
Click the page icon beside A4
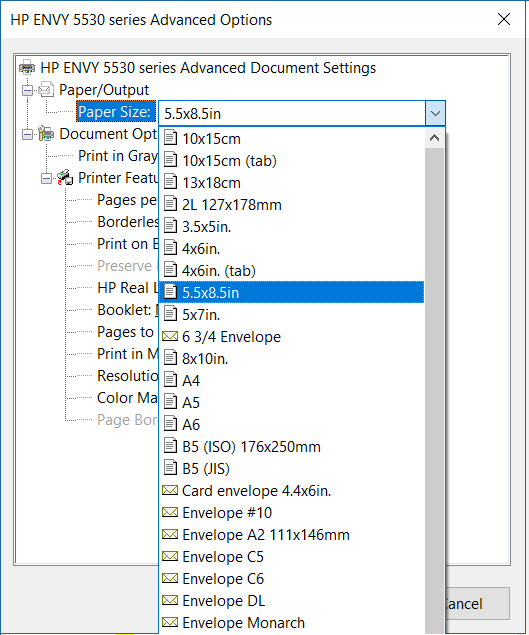[170, 380]
